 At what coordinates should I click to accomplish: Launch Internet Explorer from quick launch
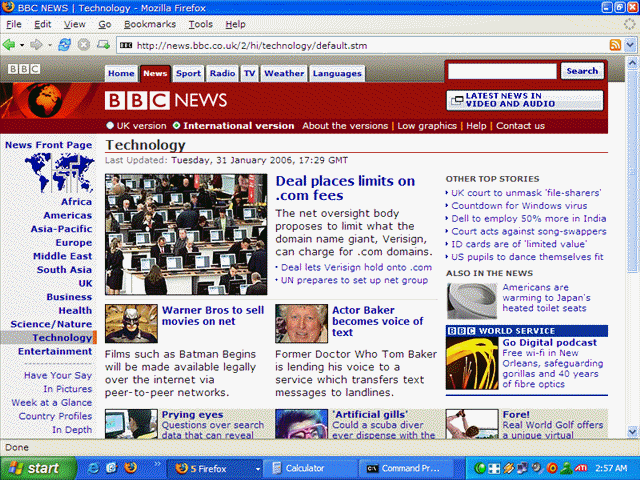[93, 468]
